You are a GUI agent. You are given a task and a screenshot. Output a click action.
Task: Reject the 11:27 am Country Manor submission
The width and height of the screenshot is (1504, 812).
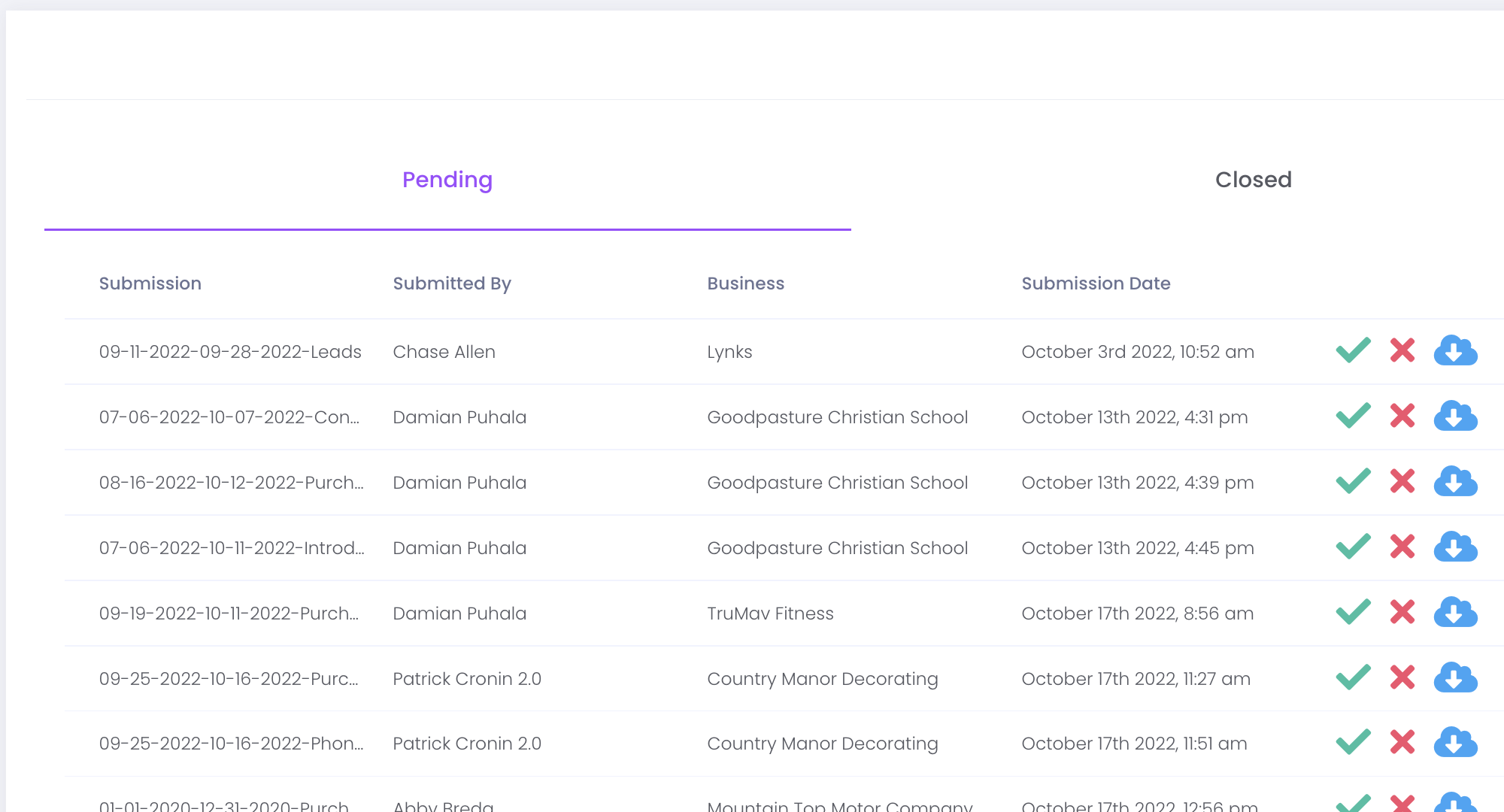coord(1402,678)
